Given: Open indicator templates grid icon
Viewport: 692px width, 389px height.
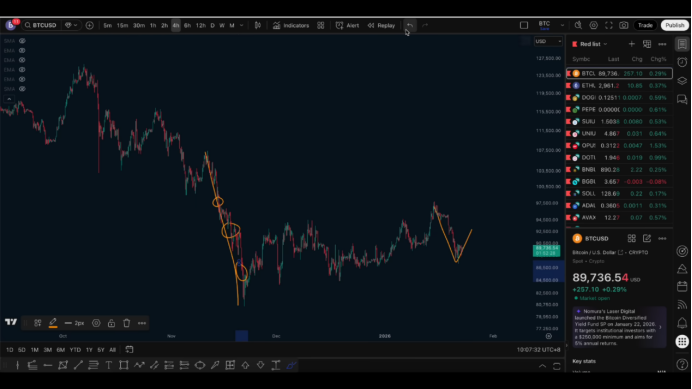Looking at the screenshot, I should [321, 25].
